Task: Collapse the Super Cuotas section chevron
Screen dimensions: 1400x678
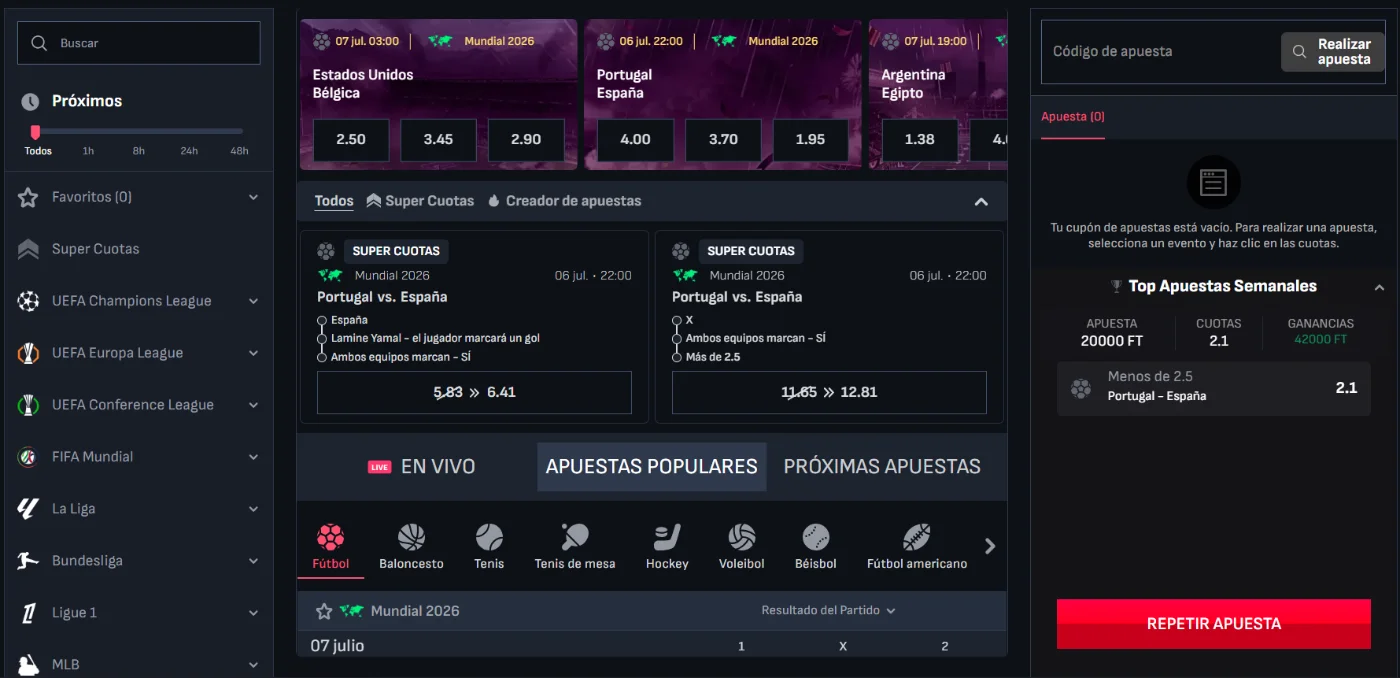Action: pyautogui.click(x=981, y=202)
